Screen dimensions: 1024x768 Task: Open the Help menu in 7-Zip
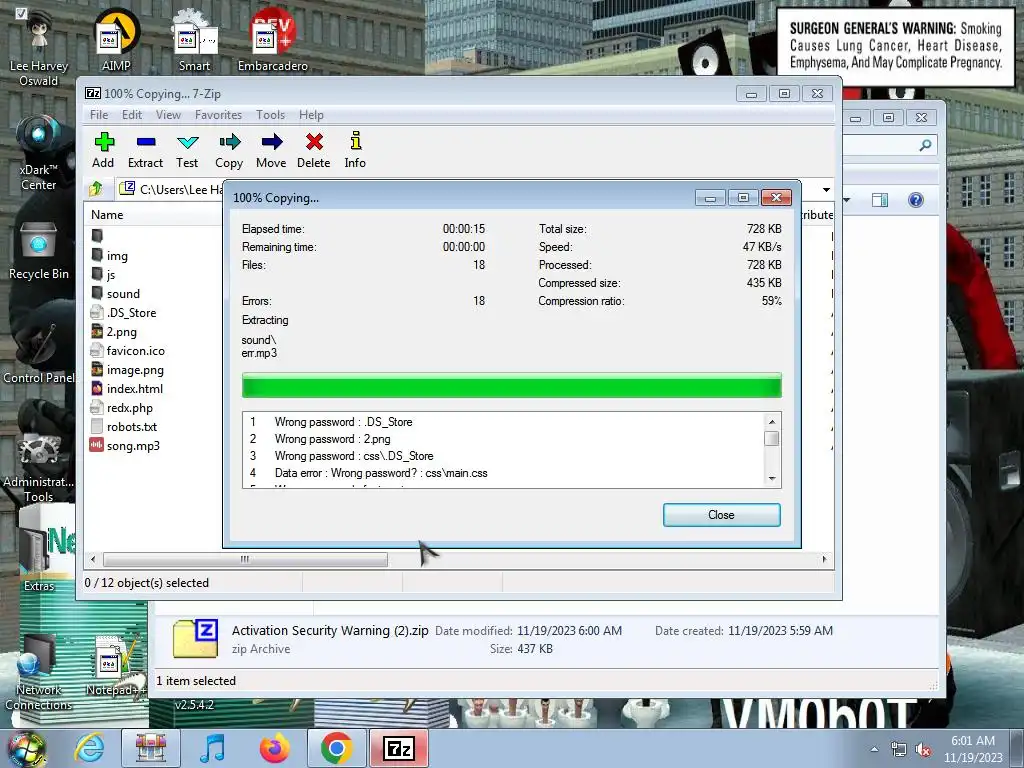pyautogui.click(x=312, y=115)
